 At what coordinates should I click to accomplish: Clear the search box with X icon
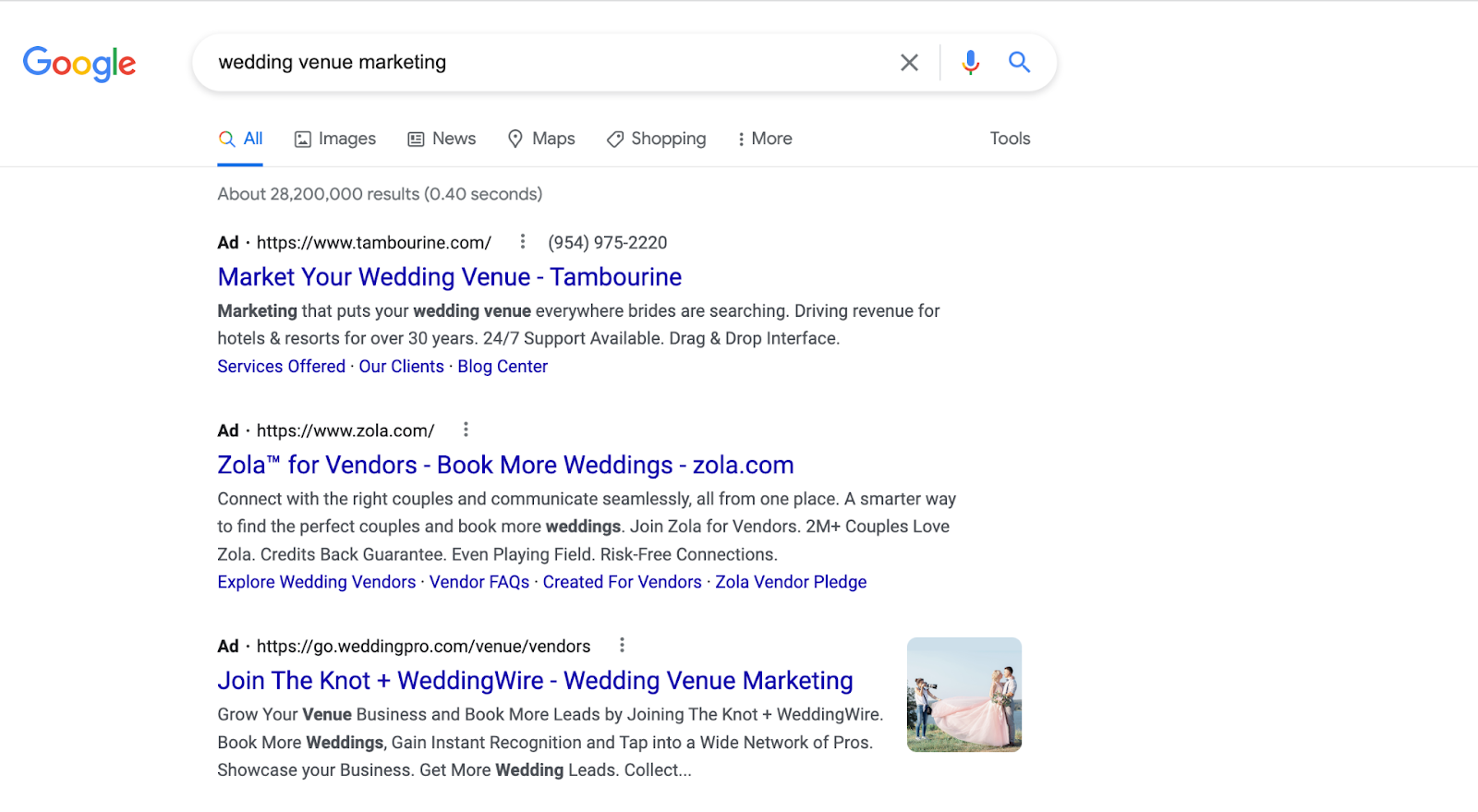click(909, 62)
